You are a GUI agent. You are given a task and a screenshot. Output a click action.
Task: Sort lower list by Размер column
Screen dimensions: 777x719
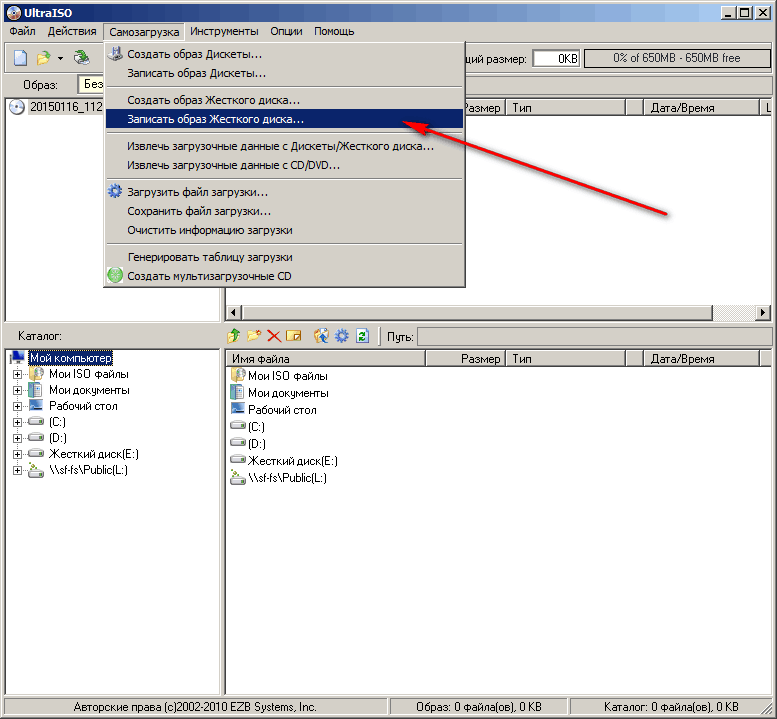click(465, 358)
